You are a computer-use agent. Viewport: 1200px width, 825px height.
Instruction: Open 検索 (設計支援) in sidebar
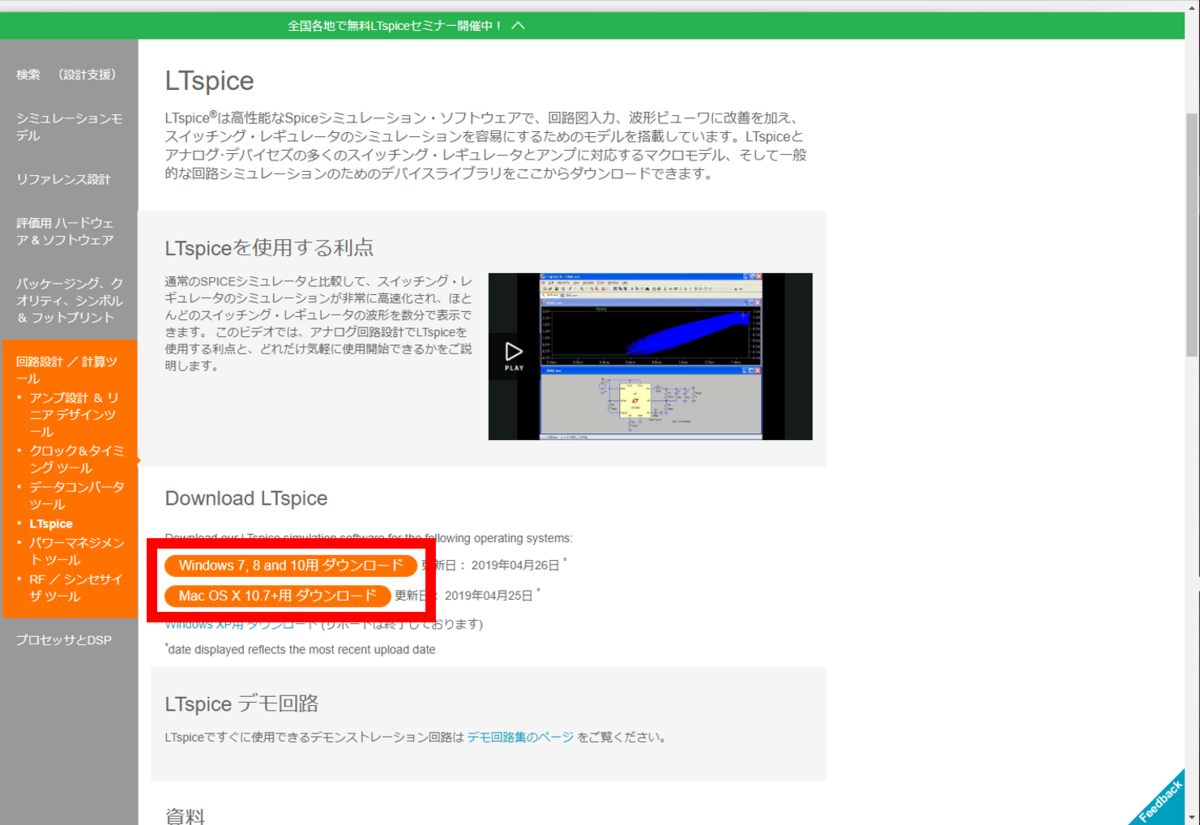pyautogui.click(x=67, y=75)
